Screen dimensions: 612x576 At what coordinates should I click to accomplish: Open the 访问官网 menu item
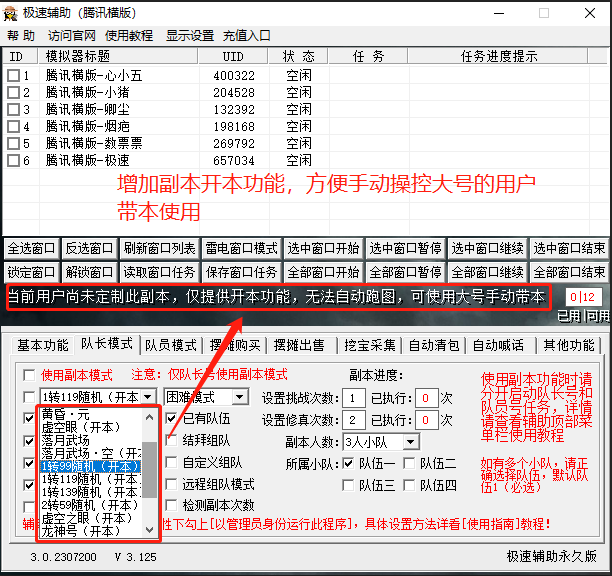[72, 36]
